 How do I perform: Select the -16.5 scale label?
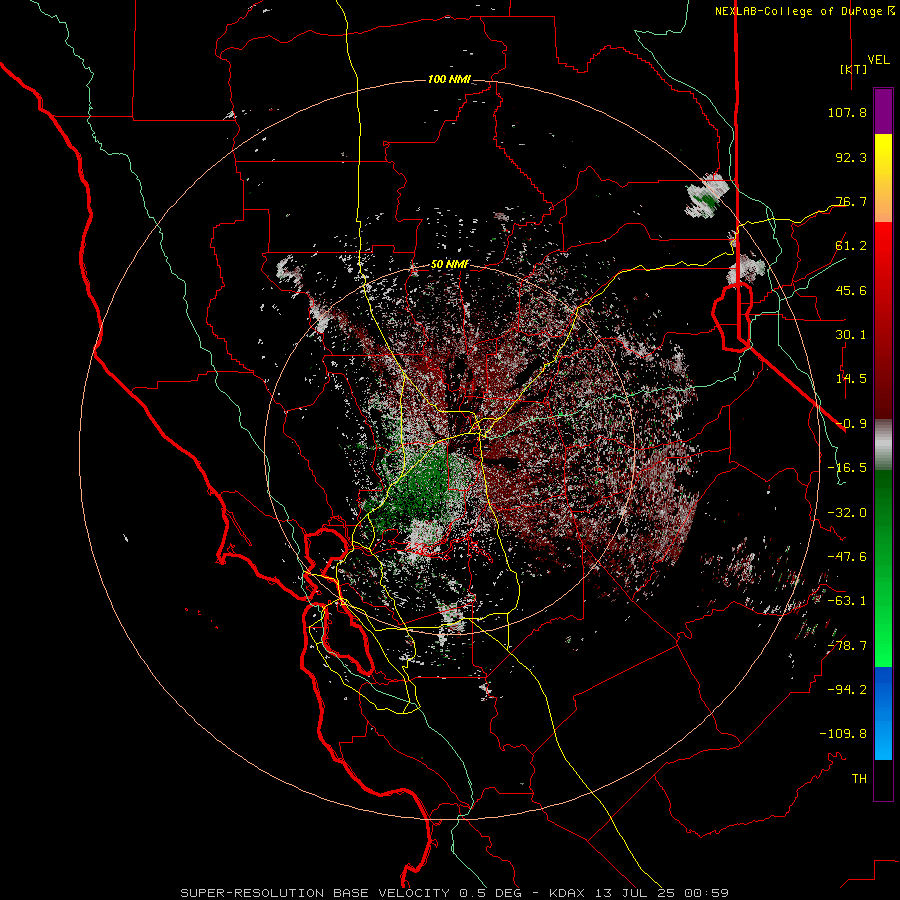tap(847, 468)
